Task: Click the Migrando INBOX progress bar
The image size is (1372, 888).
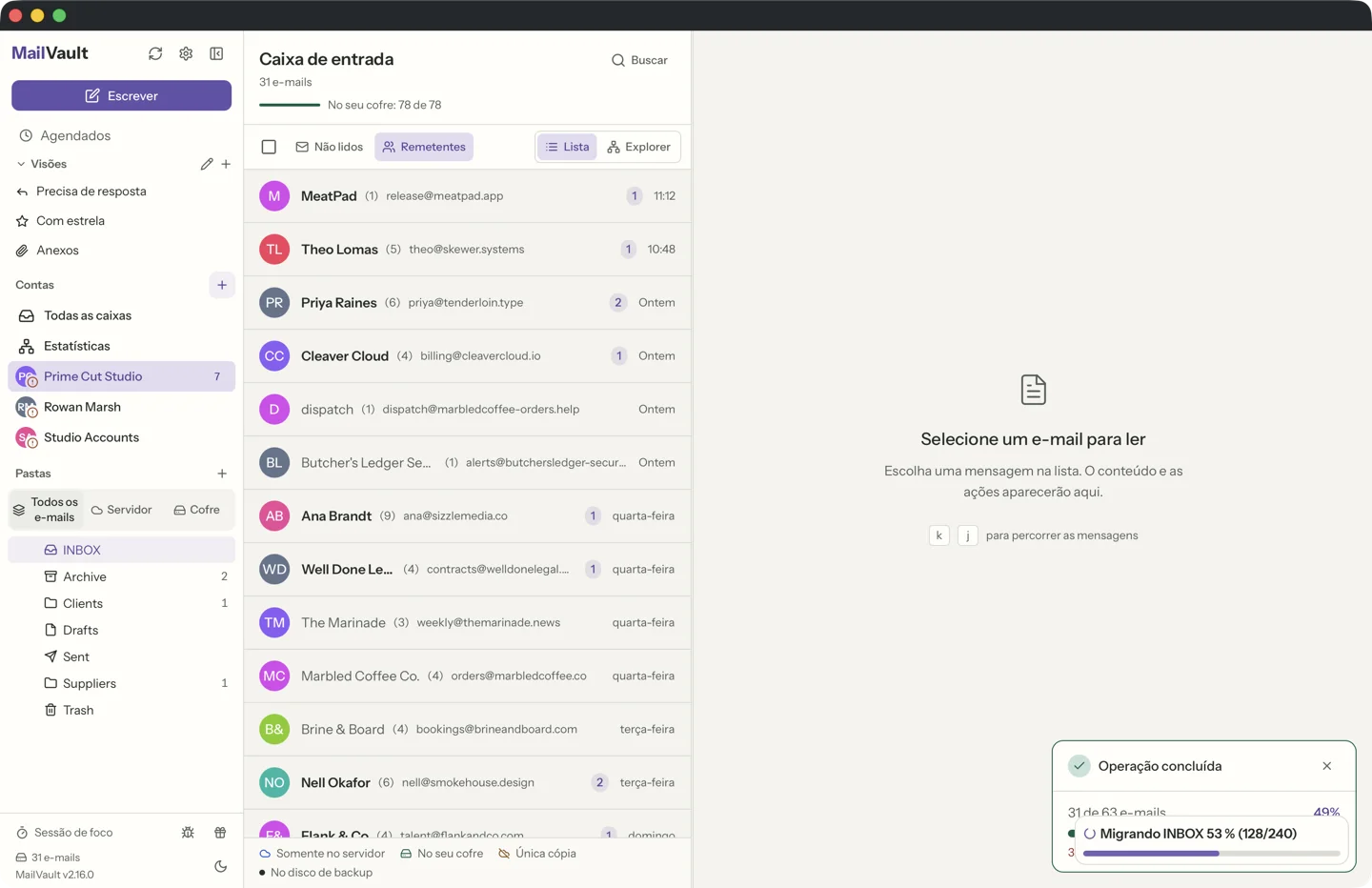Action: coord(1211,854)
